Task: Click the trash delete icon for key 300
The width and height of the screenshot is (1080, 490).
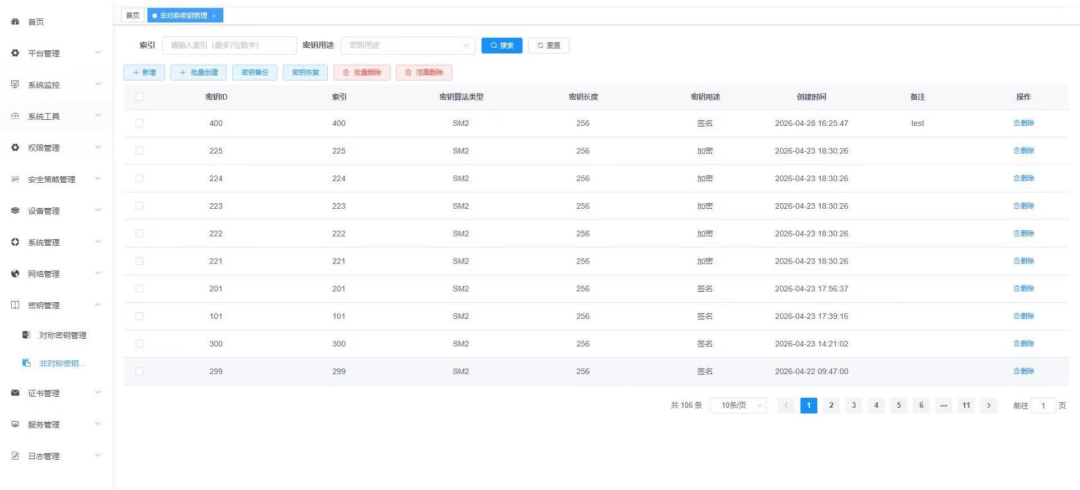Action: tap(1016, 344)
